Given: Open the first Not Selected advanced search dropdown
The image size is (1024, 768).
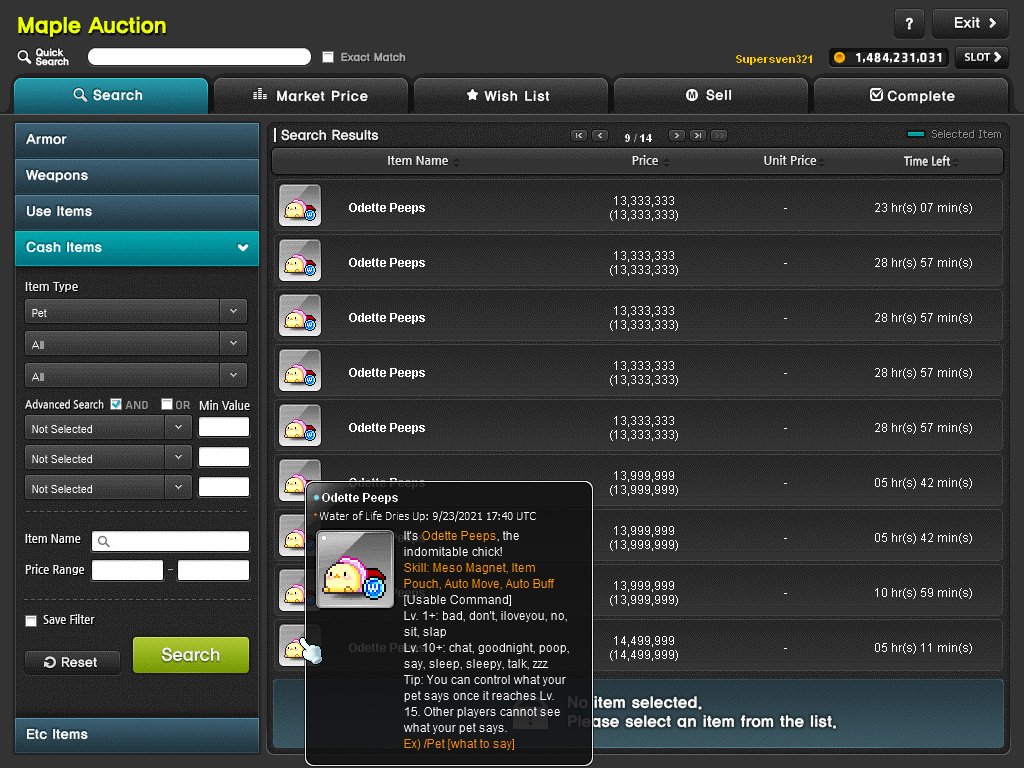Looking at the screenshot, I should (x=108, y=428).
